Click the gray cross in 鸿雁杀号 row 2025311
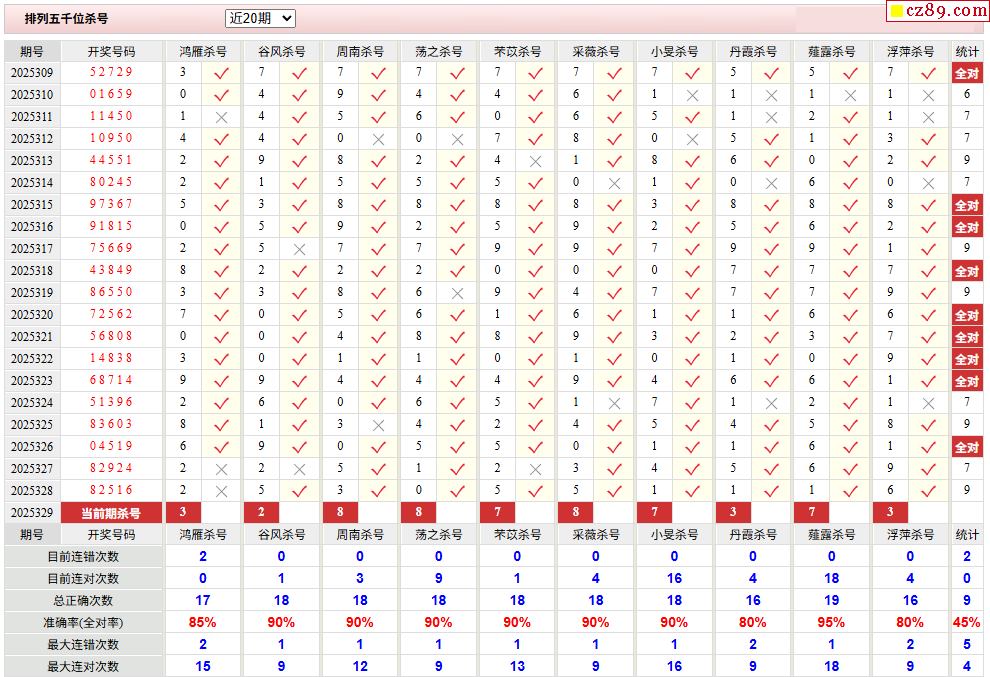 [x=222, y=117]
